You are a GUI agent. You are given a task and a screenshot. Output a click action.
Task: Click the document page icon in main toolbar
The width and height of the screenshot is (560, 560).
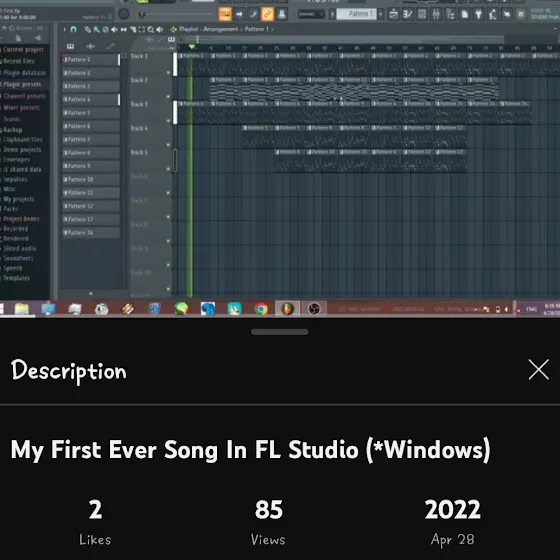pyautogui.click(x=465, y=14)
